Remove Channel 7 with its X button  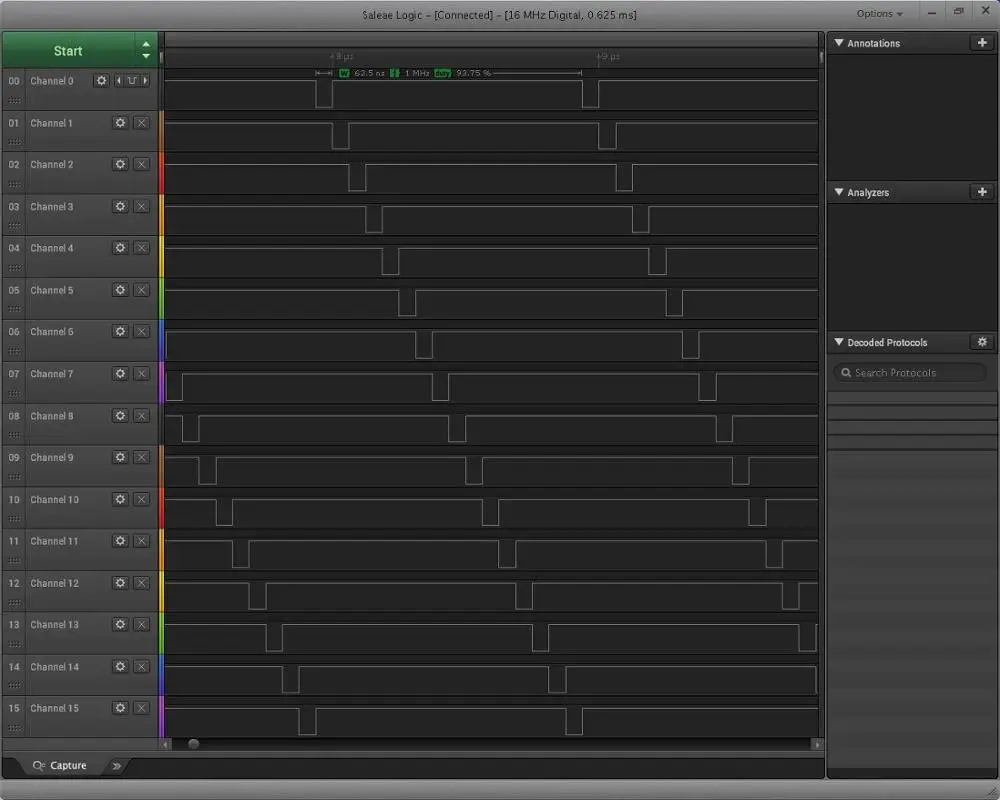pyautogui.click(x=142, y=373)
